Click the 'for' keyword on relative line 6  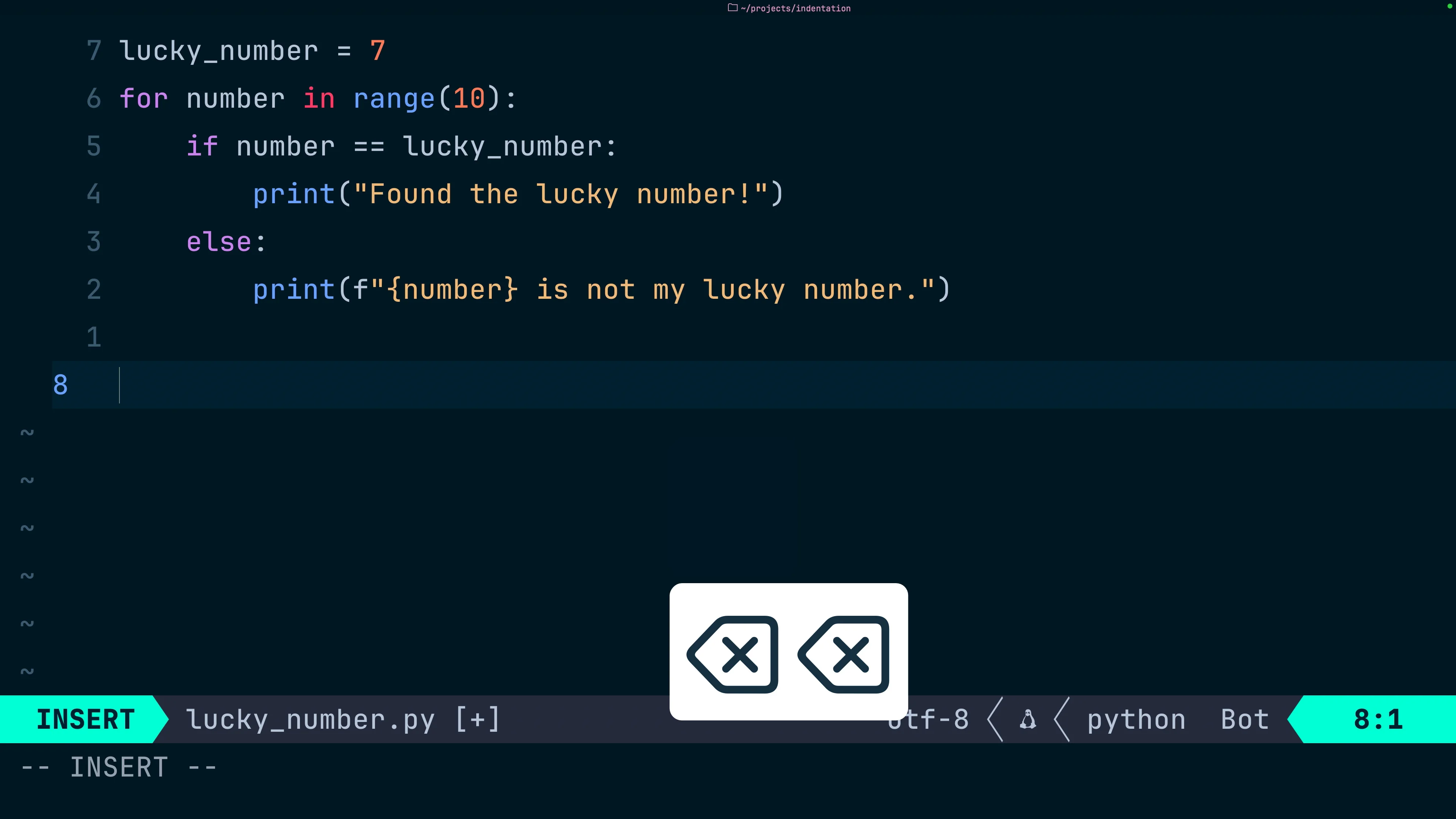coord(144,99)
